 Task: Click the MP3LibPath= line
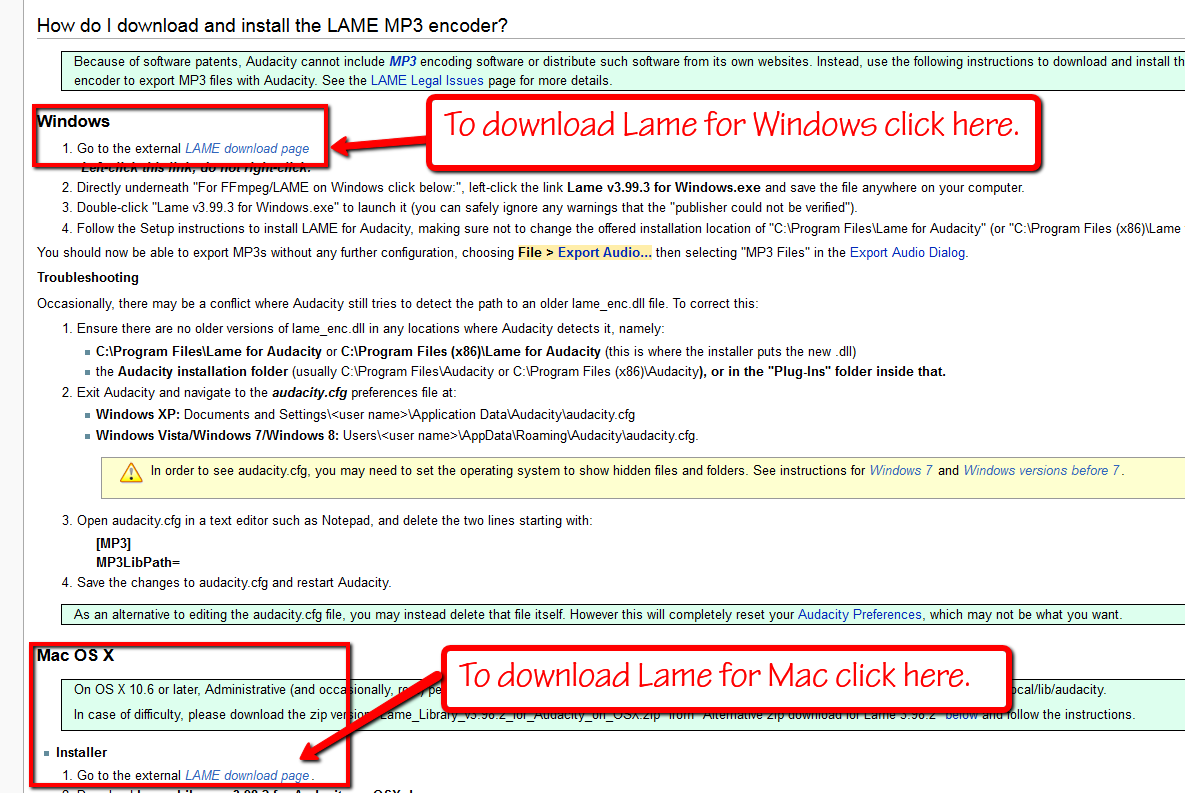click(x=138, y=562)
